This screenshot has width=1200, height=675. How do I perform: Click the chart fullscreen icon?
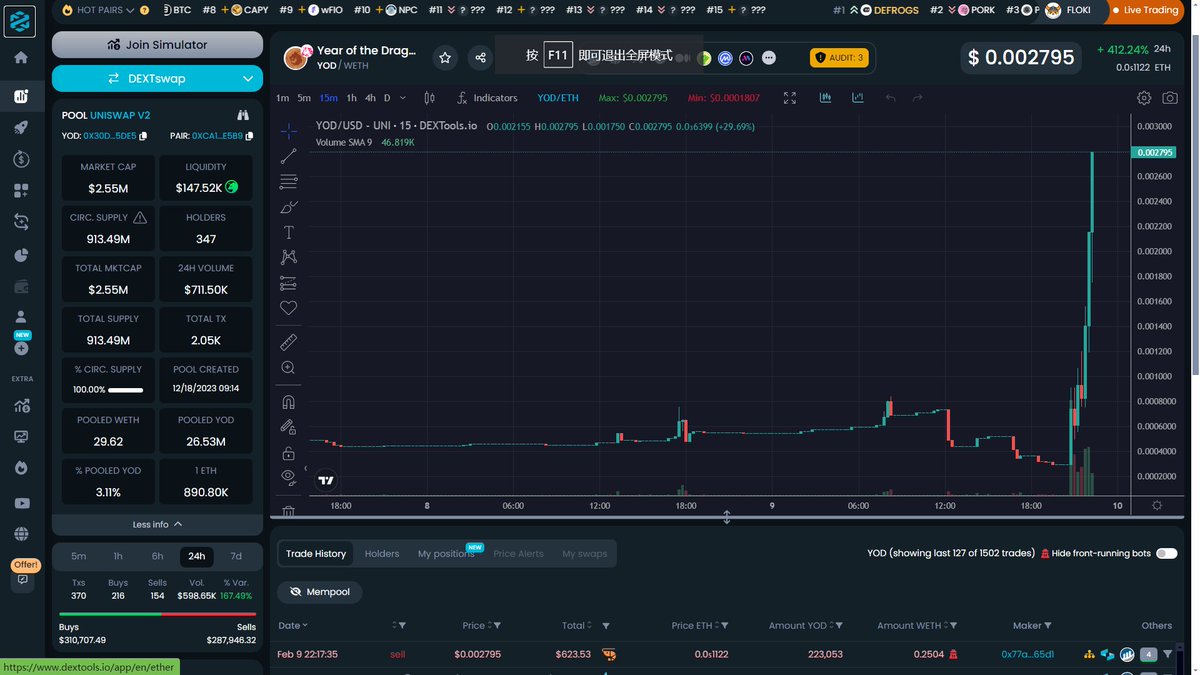[x=790, y=98]
